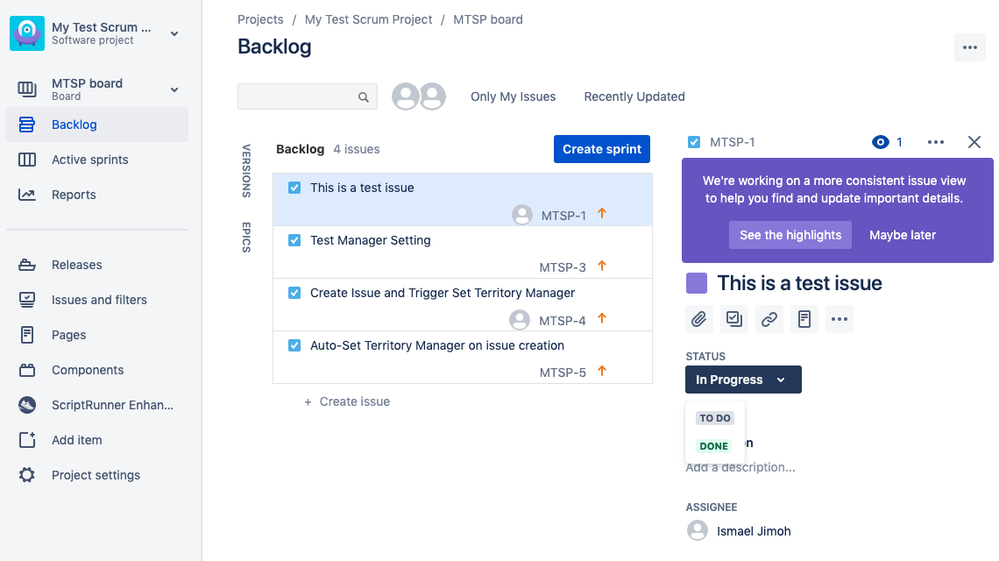Toggle the watch eye icon
999x561 pixels.
click(880, 142)
